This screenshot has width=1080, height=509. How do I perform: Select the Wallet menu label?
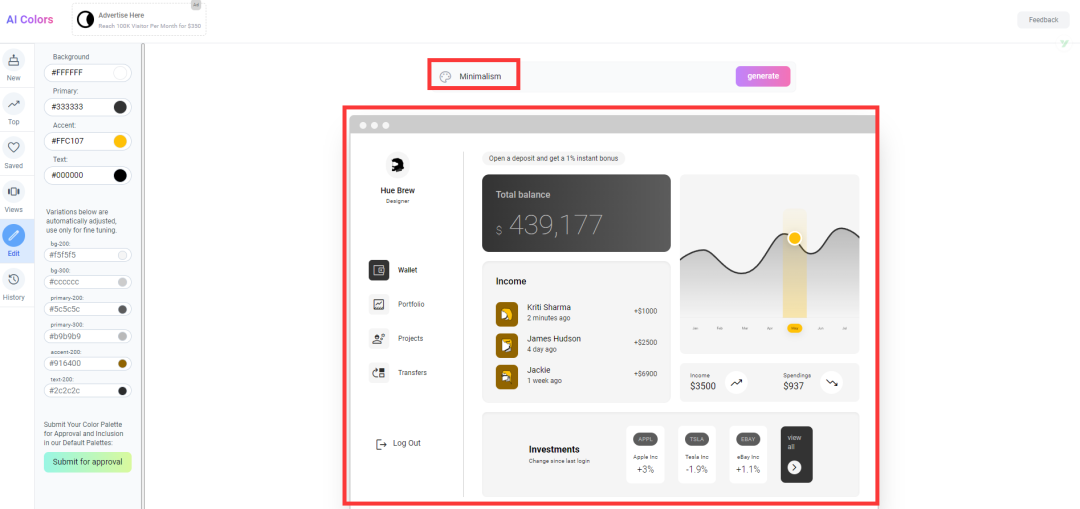pos(408,270)
